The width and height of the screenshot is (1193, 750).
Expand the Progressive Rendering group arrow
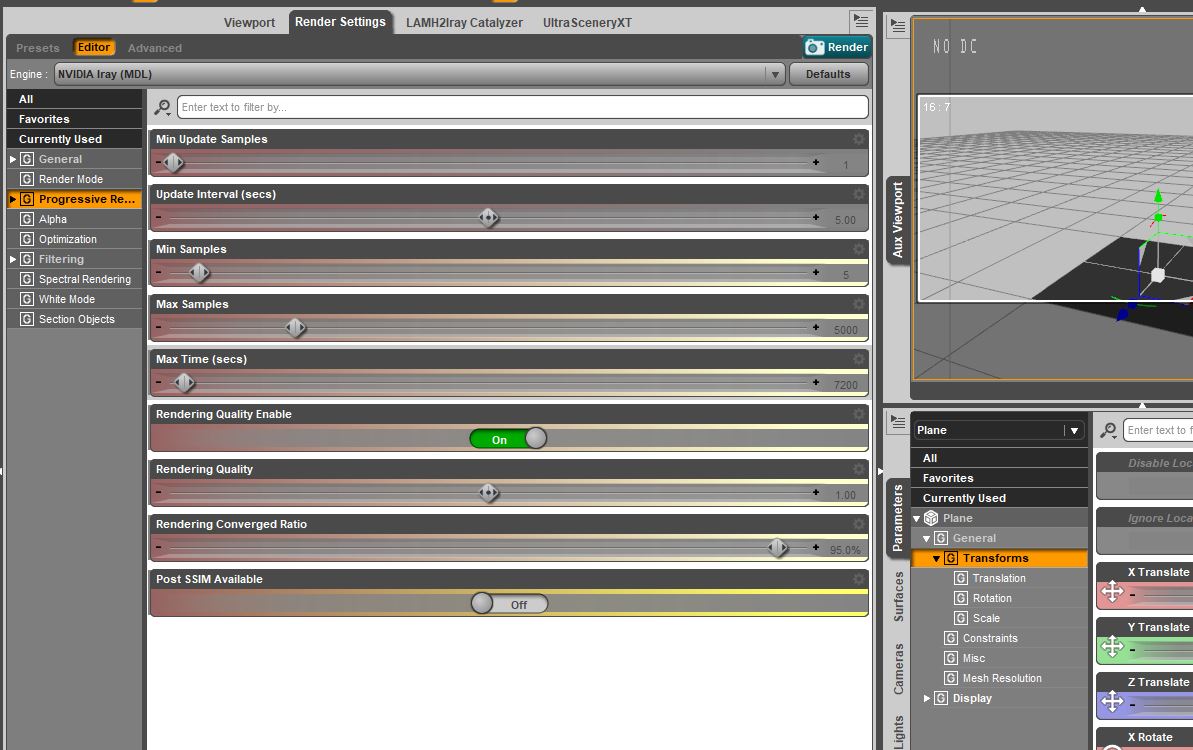point(13,199)
